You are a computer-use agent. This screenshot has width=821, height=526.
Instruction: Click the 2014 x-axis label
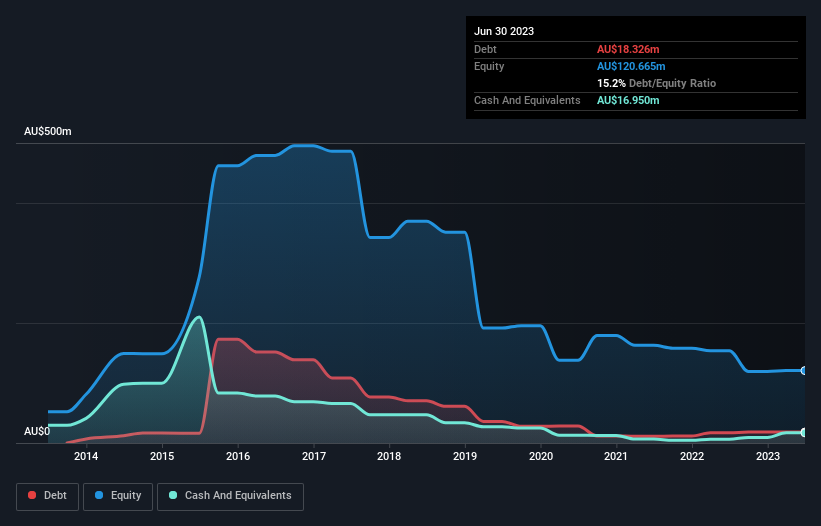(x=86, y=456)
